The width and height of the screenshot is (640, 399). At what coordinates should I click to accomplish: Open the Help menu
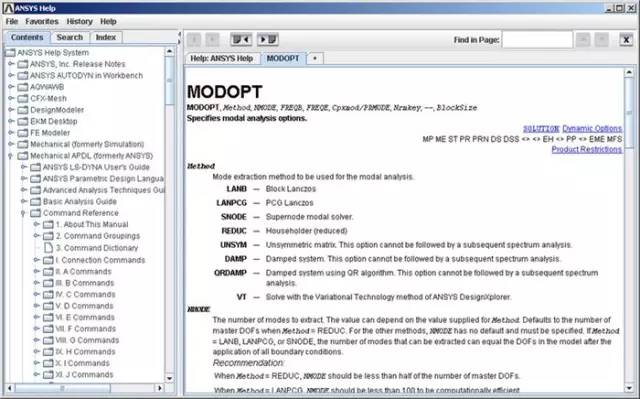coord(108,21)
